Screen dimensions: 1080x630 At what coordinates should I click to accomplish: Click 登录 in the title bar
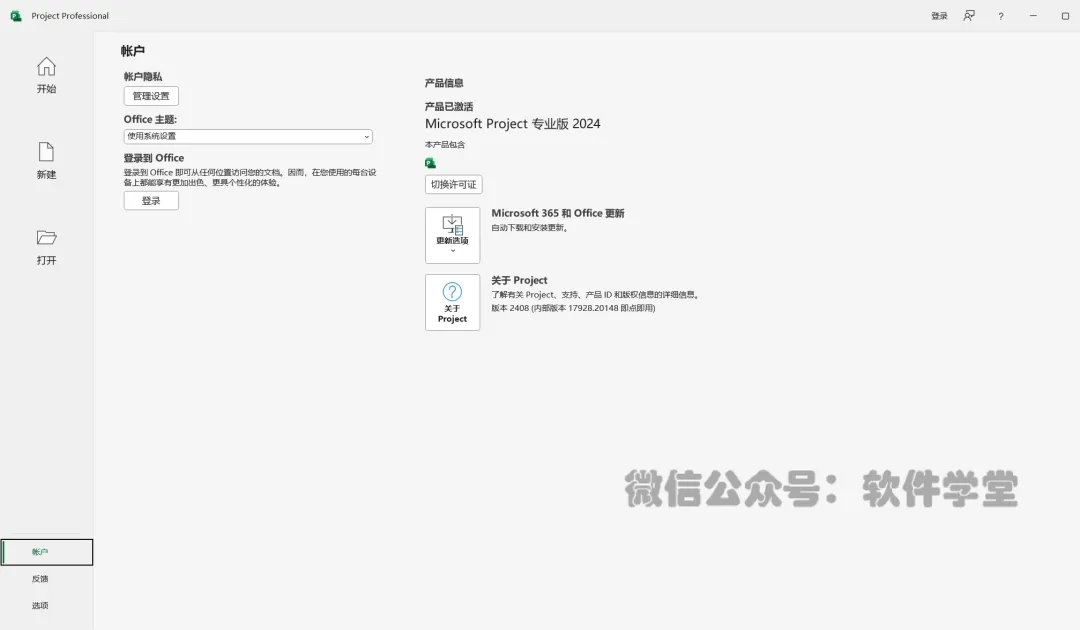(939, 16)
